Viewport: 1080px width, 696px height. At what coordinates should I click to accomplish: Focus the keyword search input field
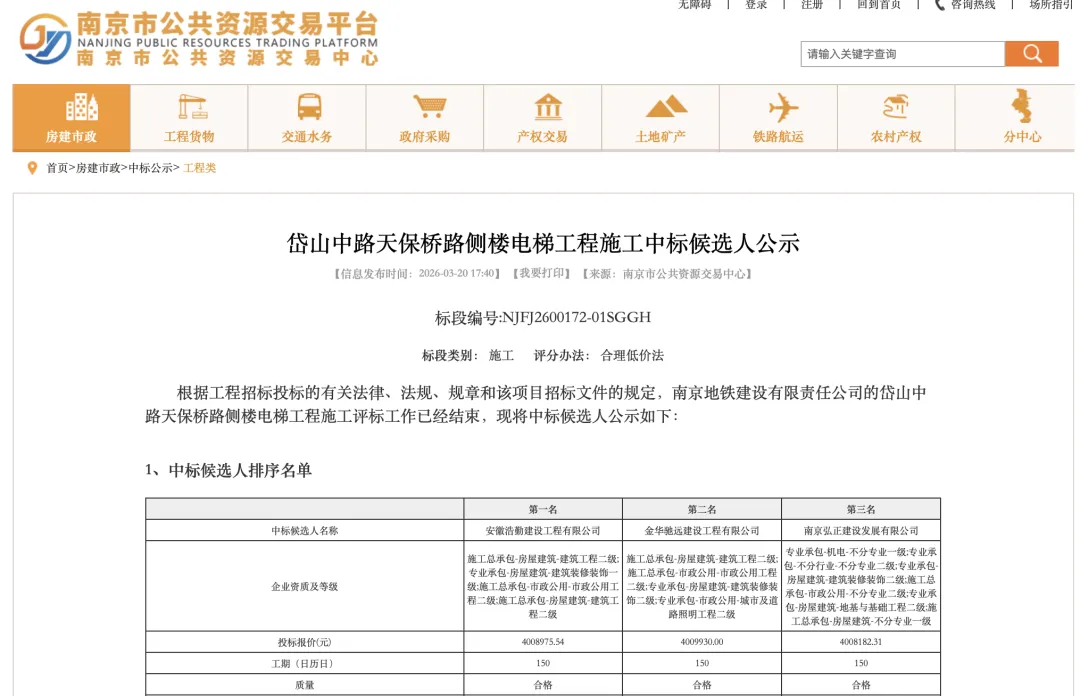(x=902, y=54)
